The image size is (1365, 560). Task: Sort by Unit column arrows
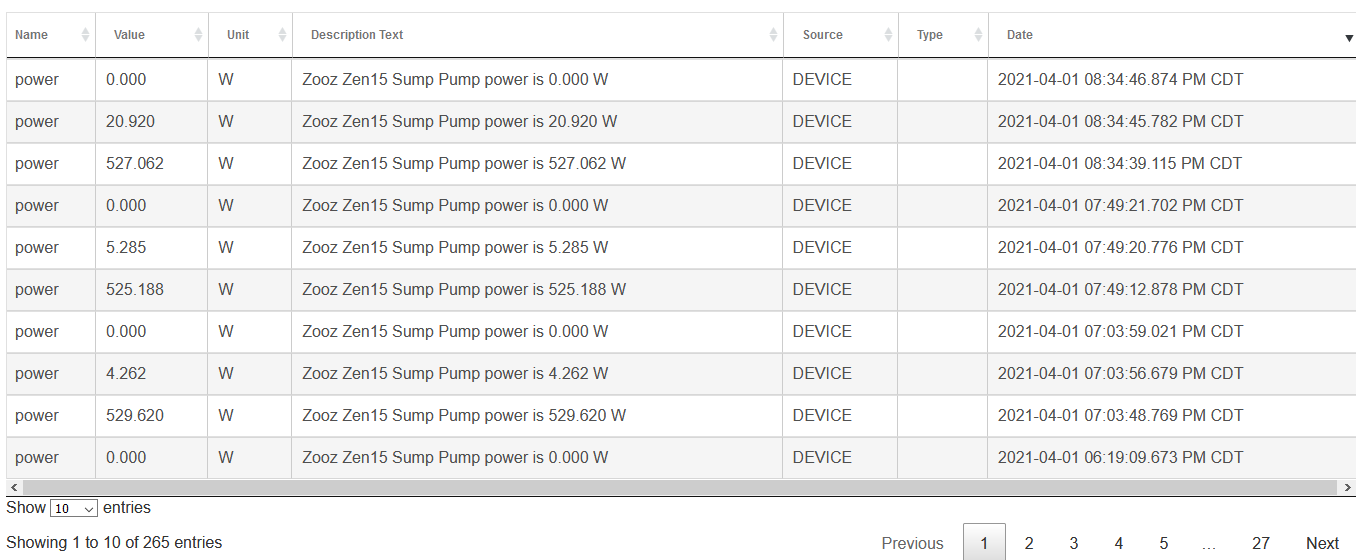coord(282,35)
